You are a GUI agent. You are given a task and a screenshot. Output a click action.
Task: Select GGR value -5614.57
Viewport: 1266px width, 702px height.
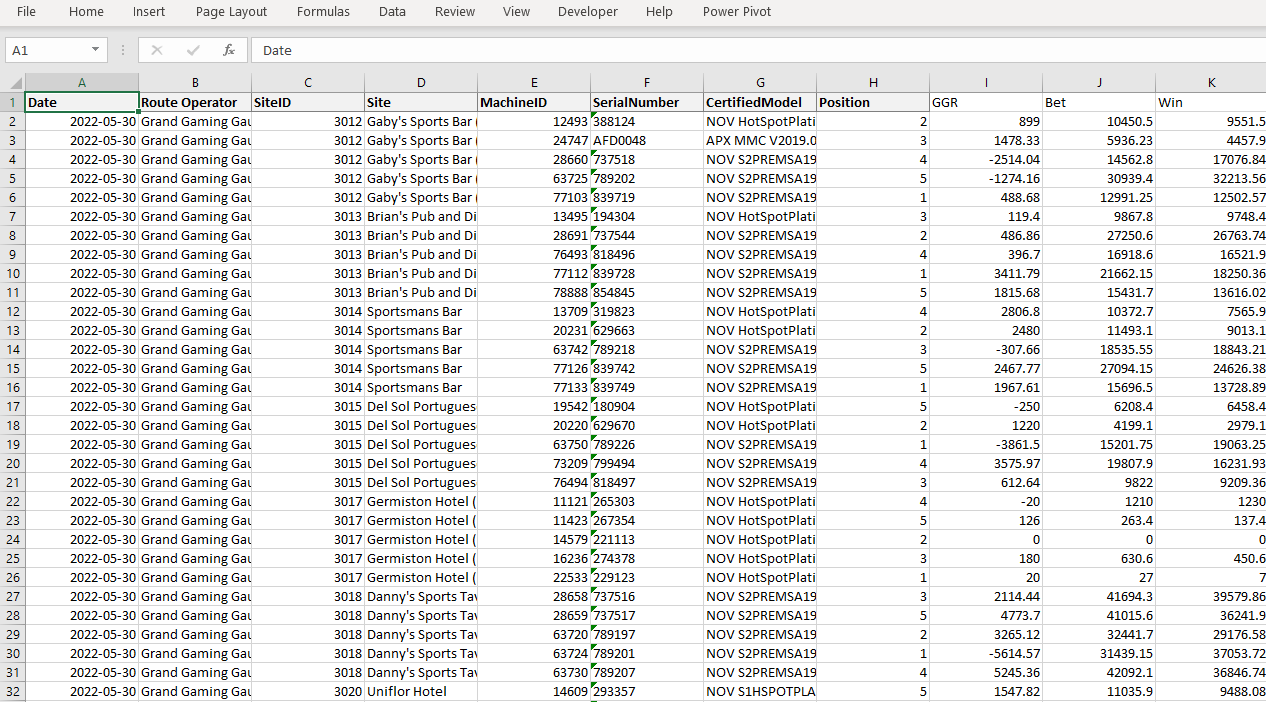coord(986,653)
